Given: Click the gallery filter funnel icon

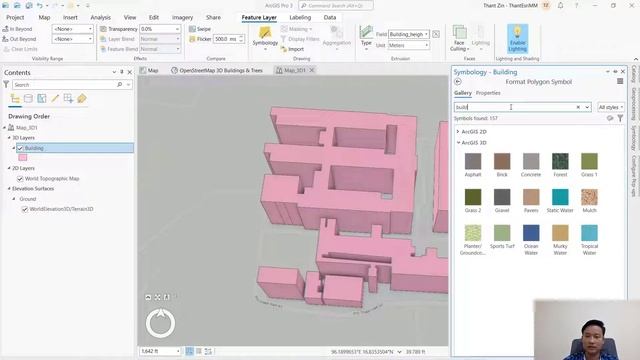Looking at the screenshot, I should click(620, 118).
